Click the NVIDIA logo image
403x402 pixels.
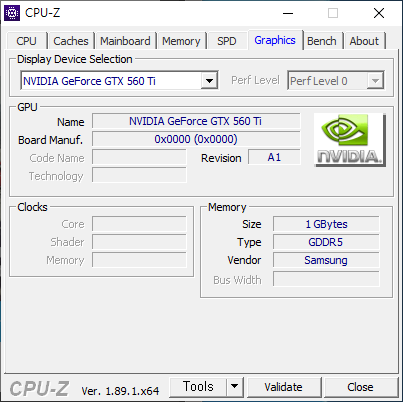[x=350, y=140]
